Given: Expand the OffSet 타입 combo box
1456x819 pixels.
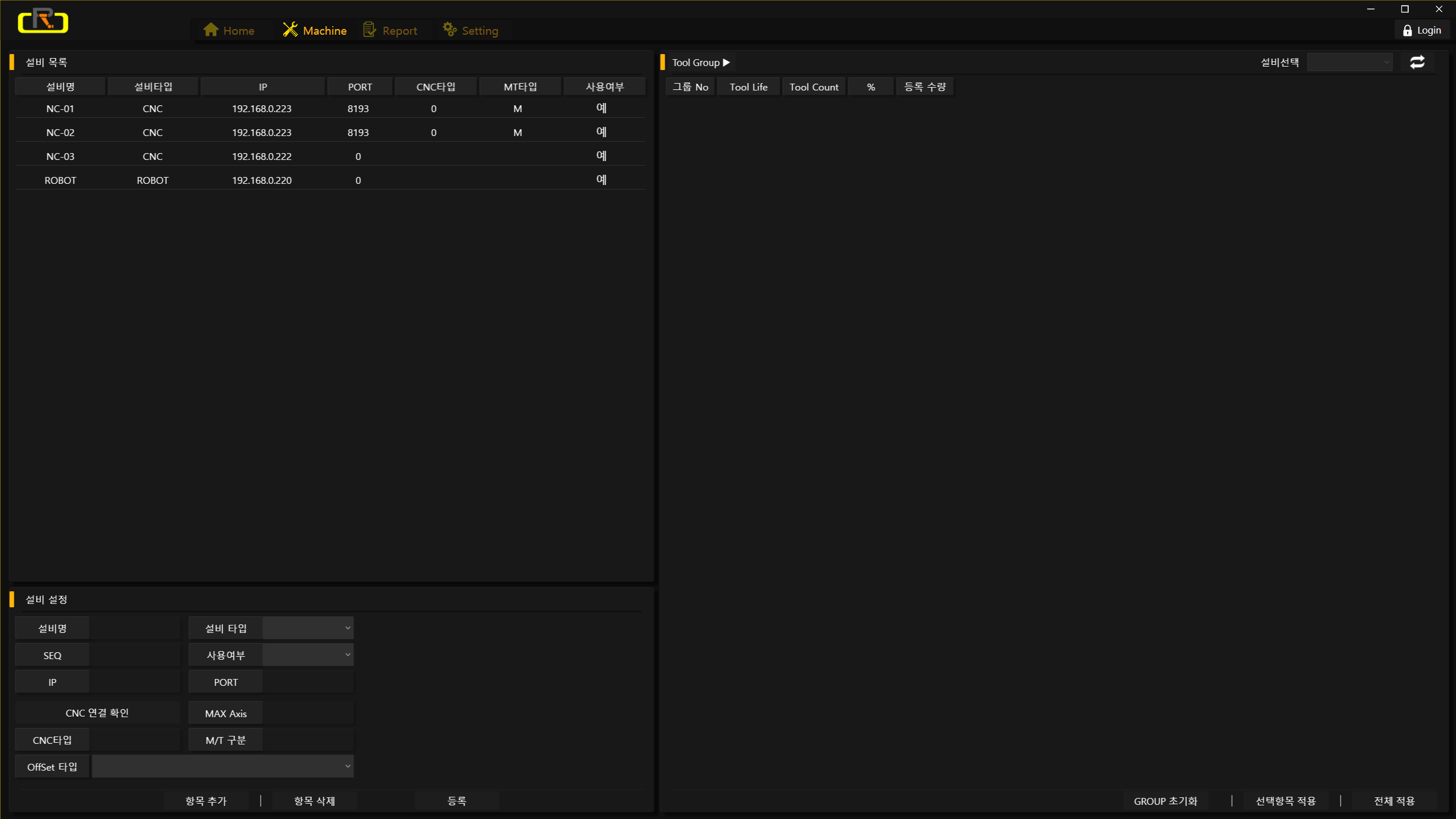Looking at the screenshot, I should pos(222,767).
